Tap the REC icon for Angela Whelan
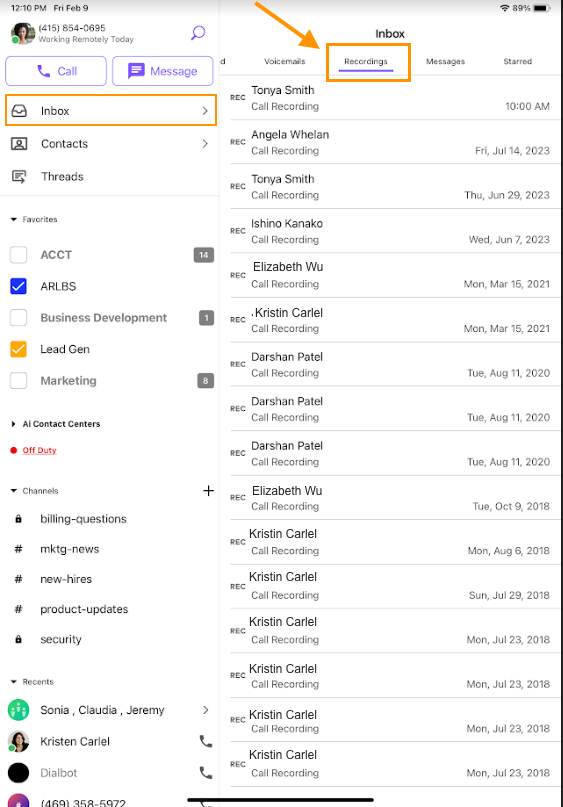The height and width of the screenshot is (807, 563). pos(238,142)
